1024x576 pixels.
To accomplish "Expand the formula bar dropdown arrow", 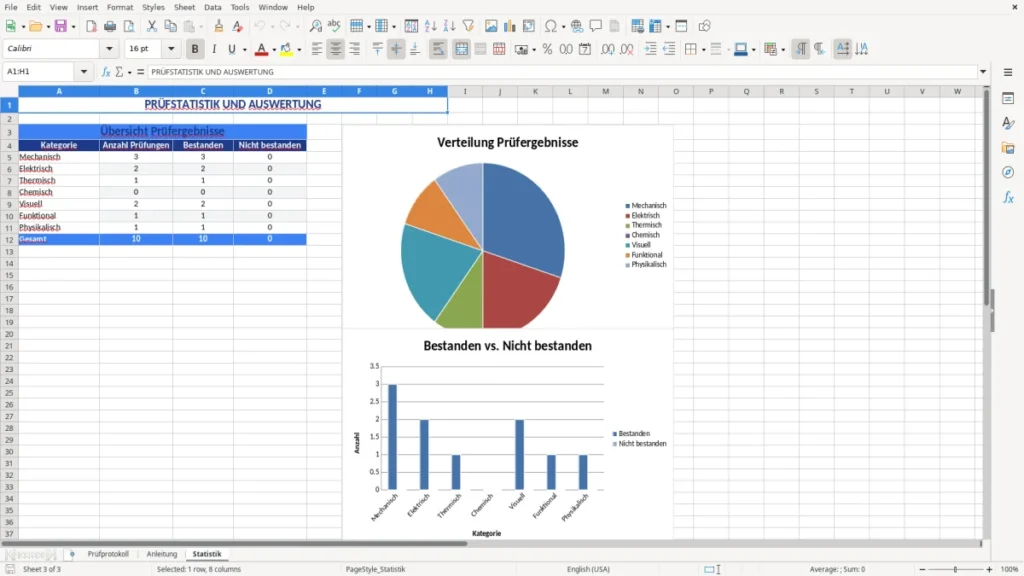I will coord(983,72).
